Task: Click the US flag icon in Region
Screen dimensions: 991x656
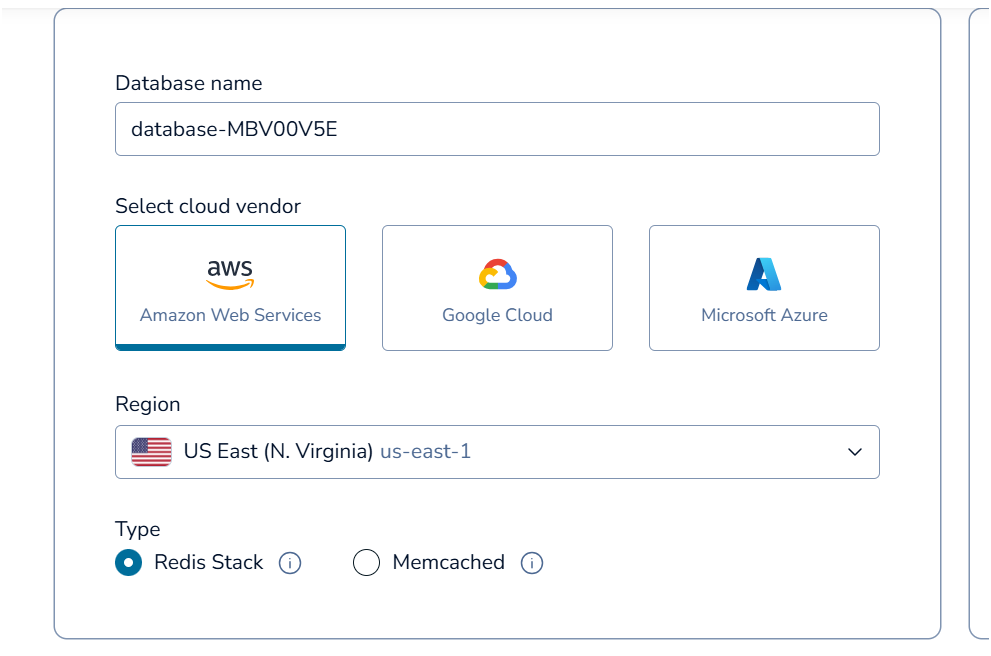Action: click(x=151, y=452)
